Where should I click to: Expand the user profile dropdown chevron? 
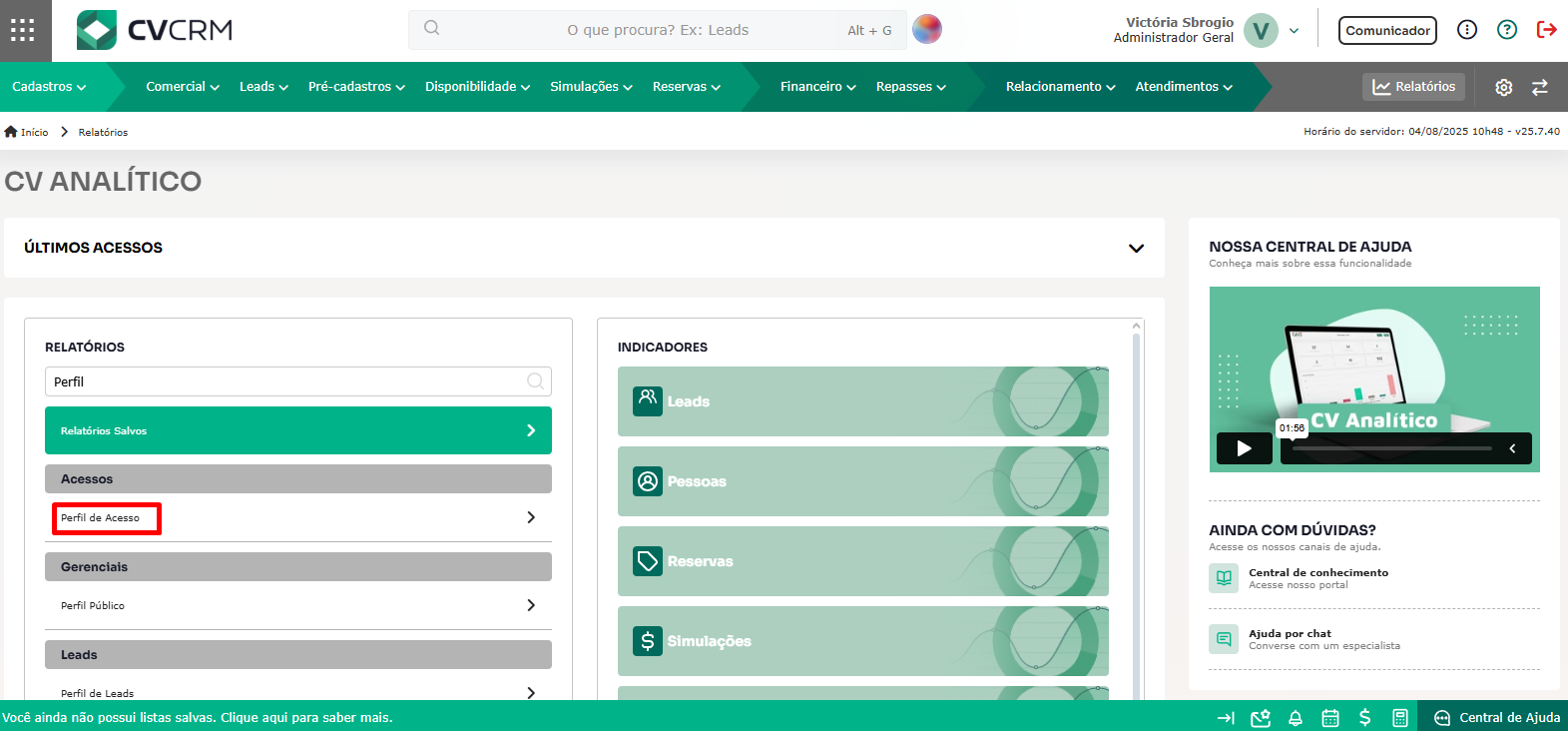[1295, 30]
